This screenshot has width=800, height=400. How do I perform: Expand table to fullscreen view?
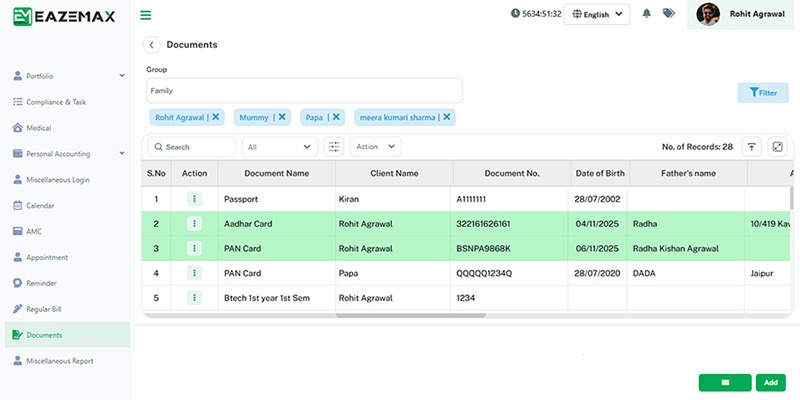click(x=776, y=147)
